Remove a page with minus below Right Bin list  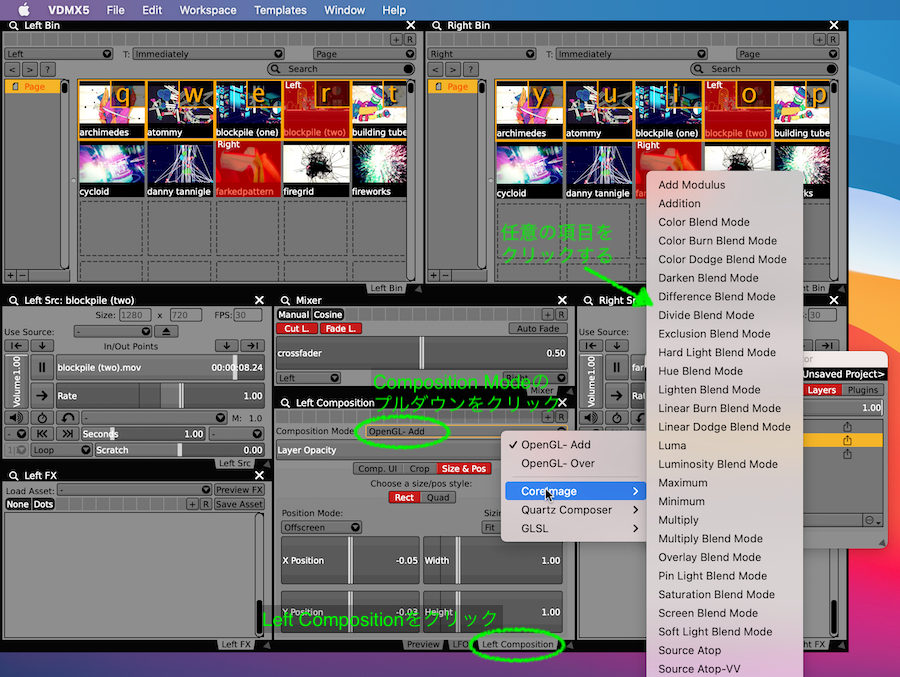point(445,276)
